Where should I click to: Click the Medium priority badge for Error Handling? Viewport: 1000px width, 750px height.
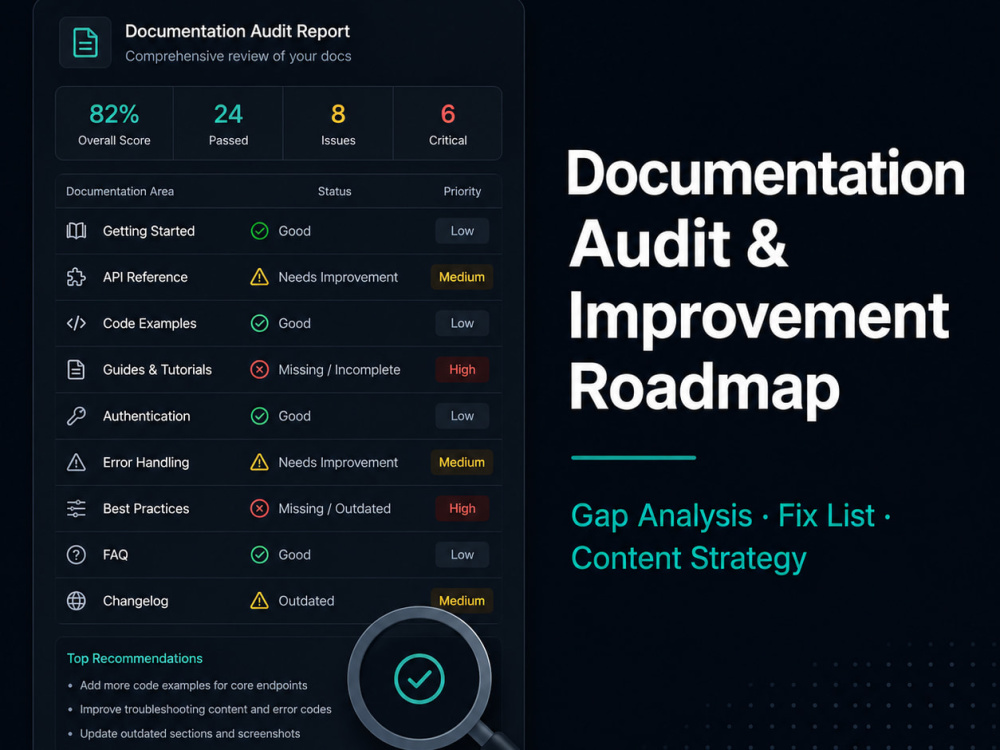(x=462, y=462)
